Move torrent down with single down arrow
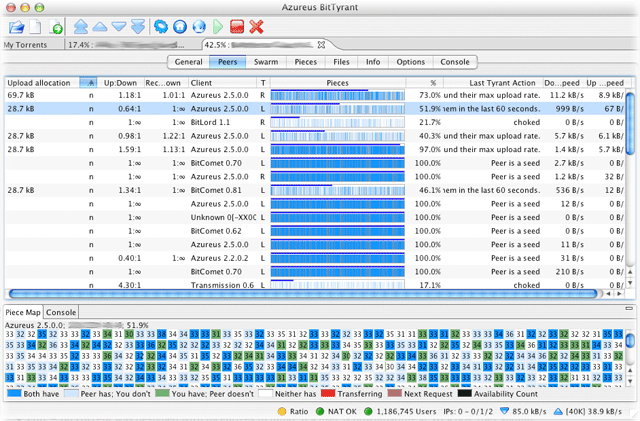This screenshot has width=640, height=421. pyautogui.click(x=119, y=27)
